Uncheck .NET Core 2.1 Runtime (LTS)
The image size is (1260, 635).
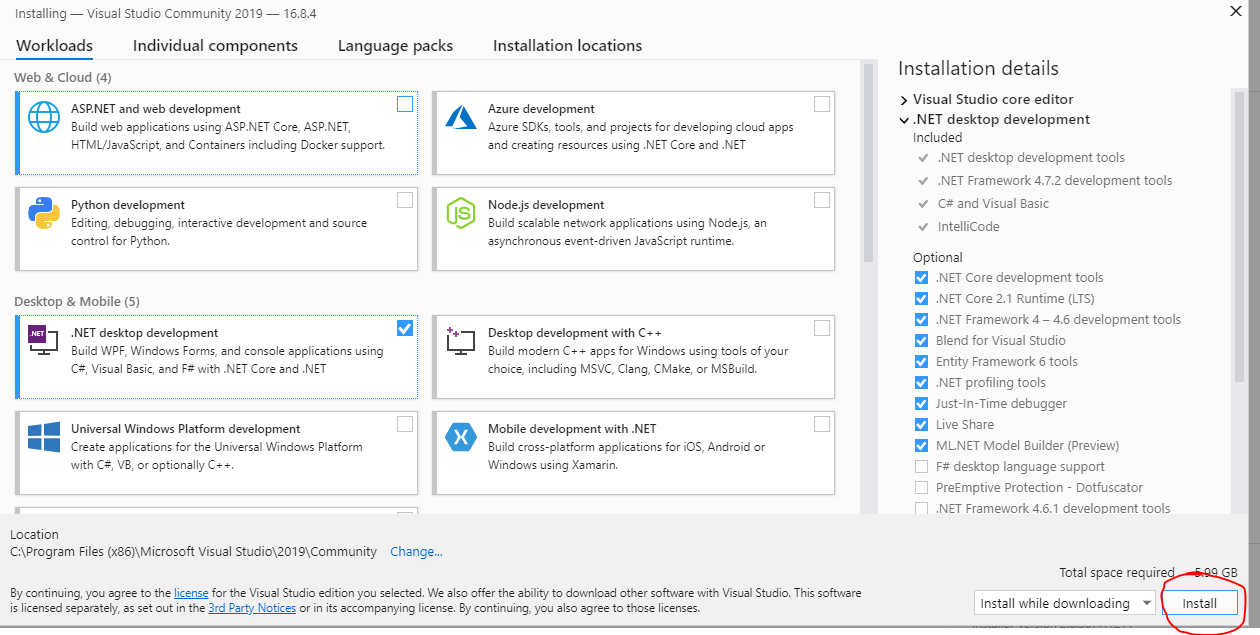(921, 299)
